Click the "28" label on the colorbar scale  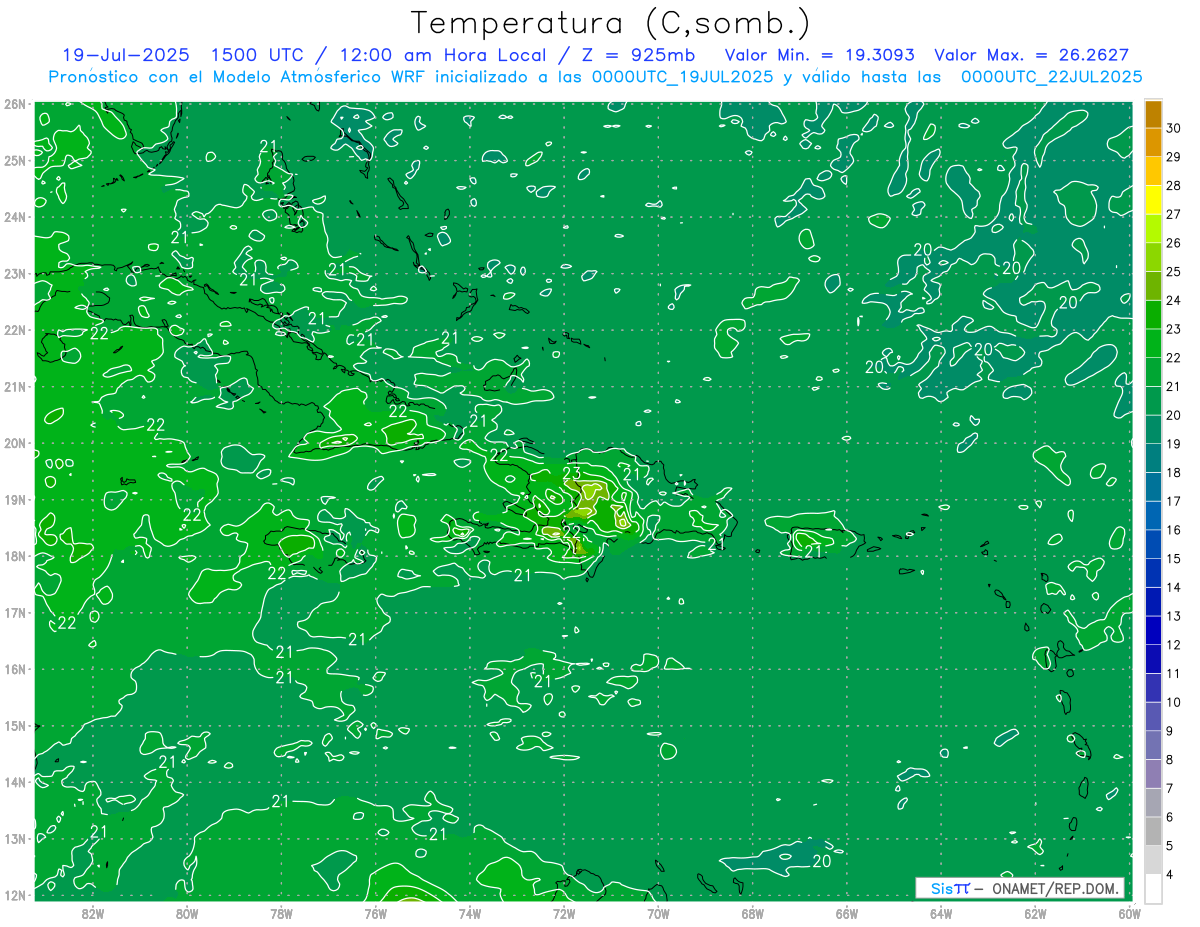pos(1174,186)
